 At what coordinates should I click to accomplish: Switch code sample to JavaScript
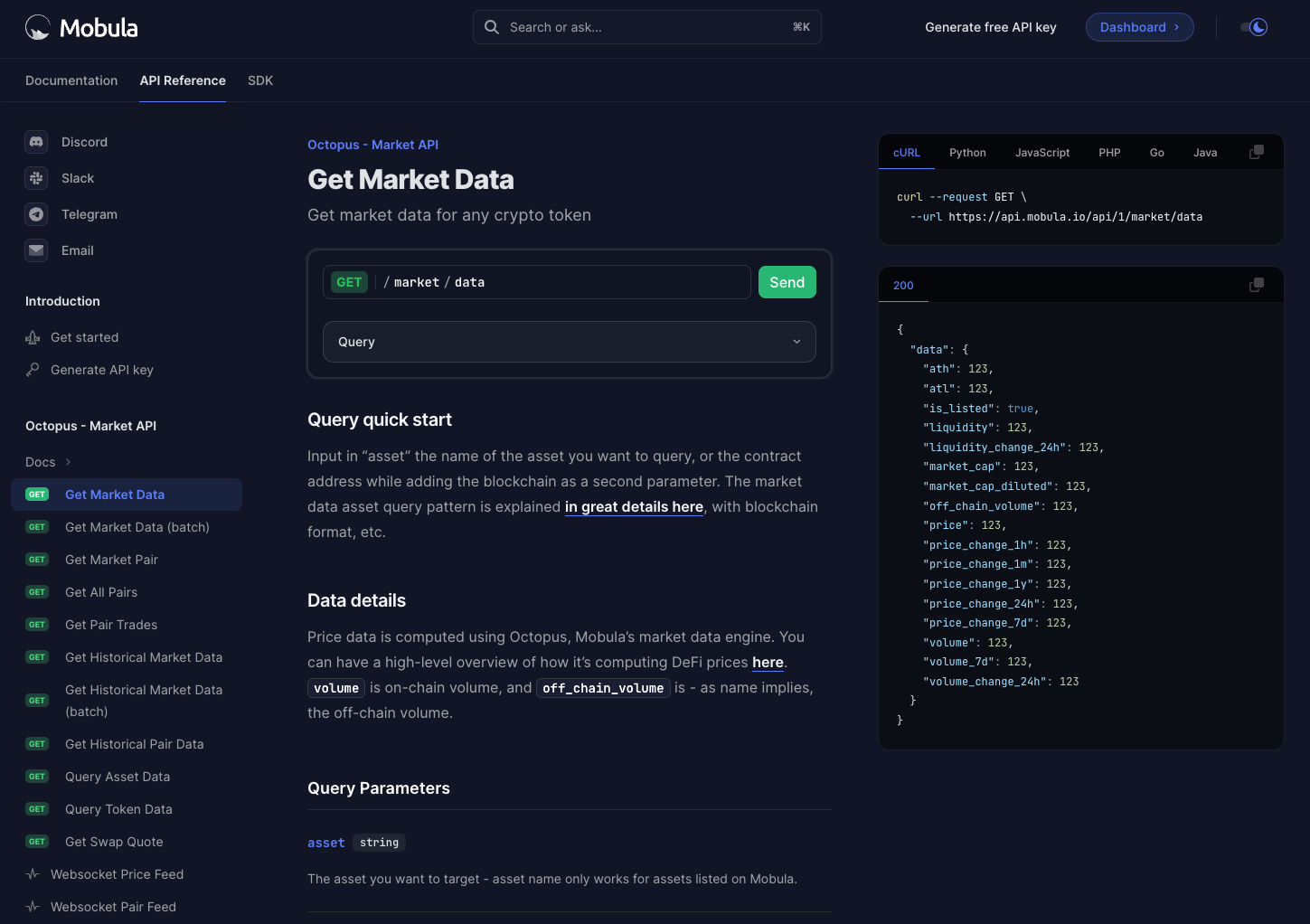[1042, 153]
